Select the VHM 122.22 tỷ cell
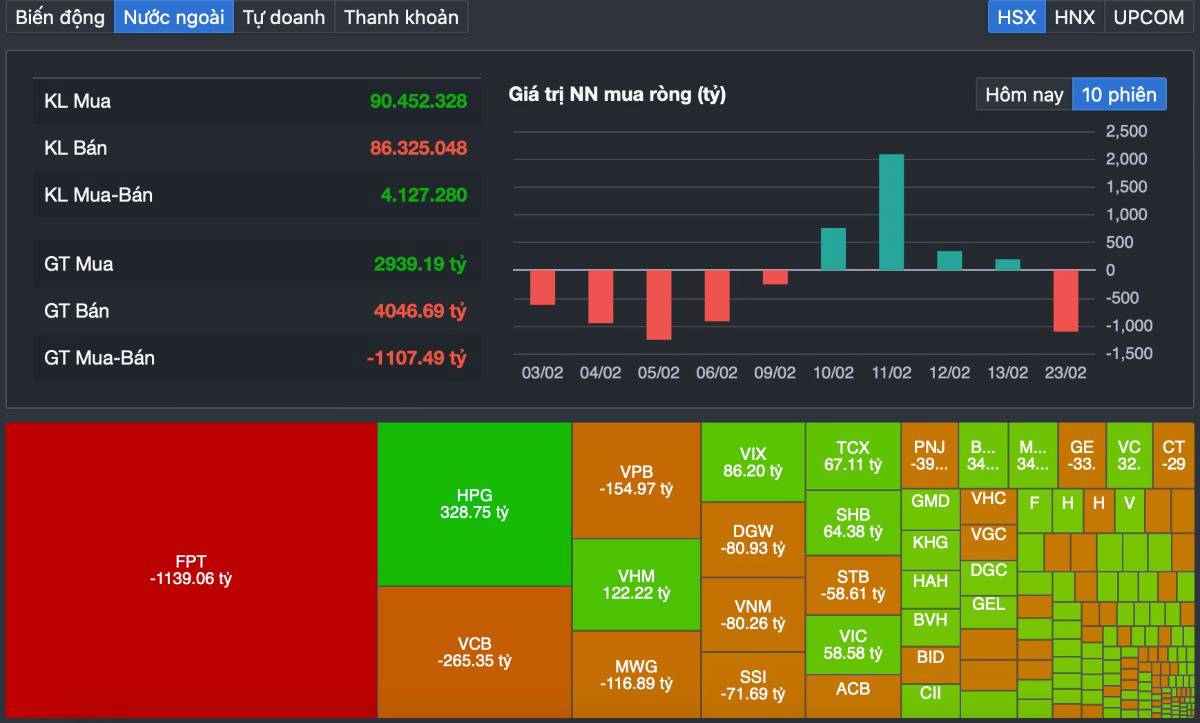This screenshot has width=1200, height=723. pyautogui.click(x=636, y=585)
